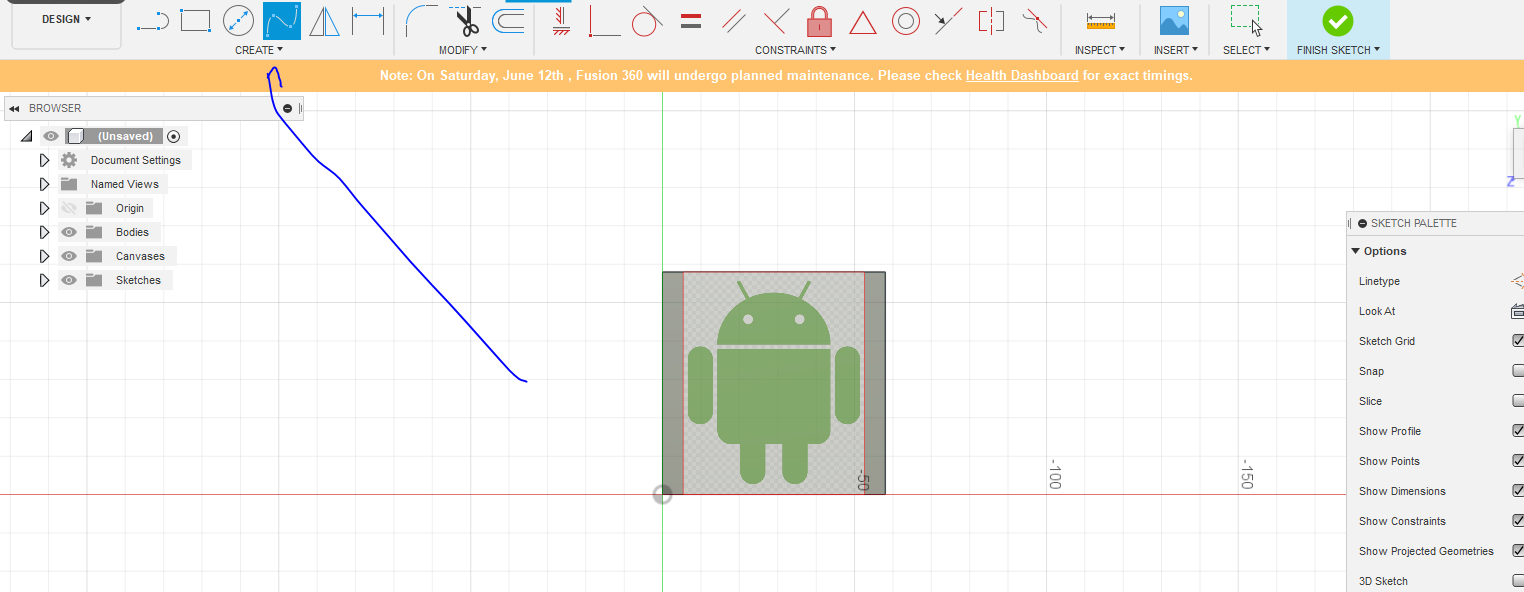Apply the Concentric constraint
This screenshot has height=592, width=1524.
[x=906, y=20]
